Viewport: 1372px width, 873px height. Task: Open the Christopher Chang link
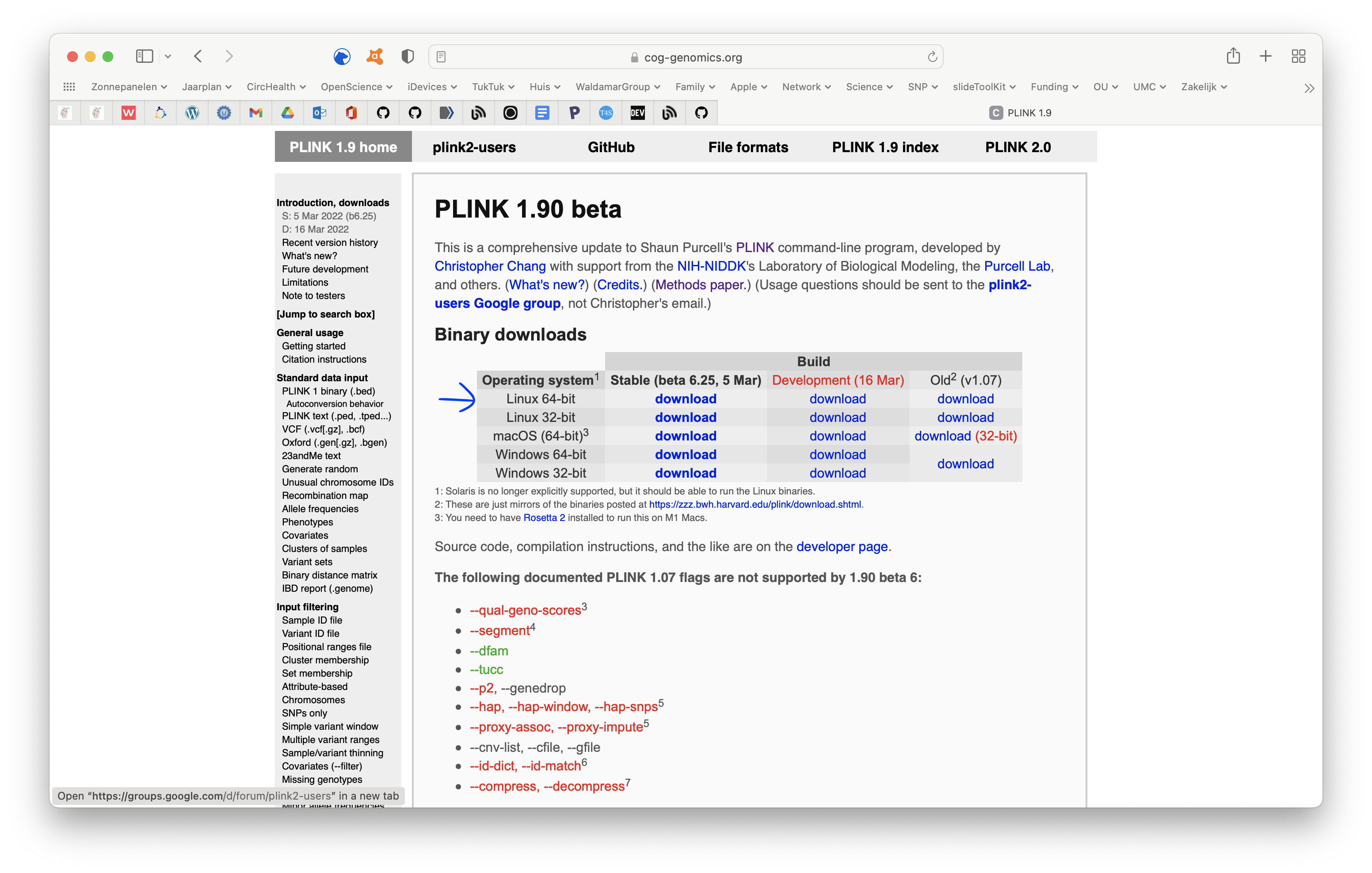[490, 266]
